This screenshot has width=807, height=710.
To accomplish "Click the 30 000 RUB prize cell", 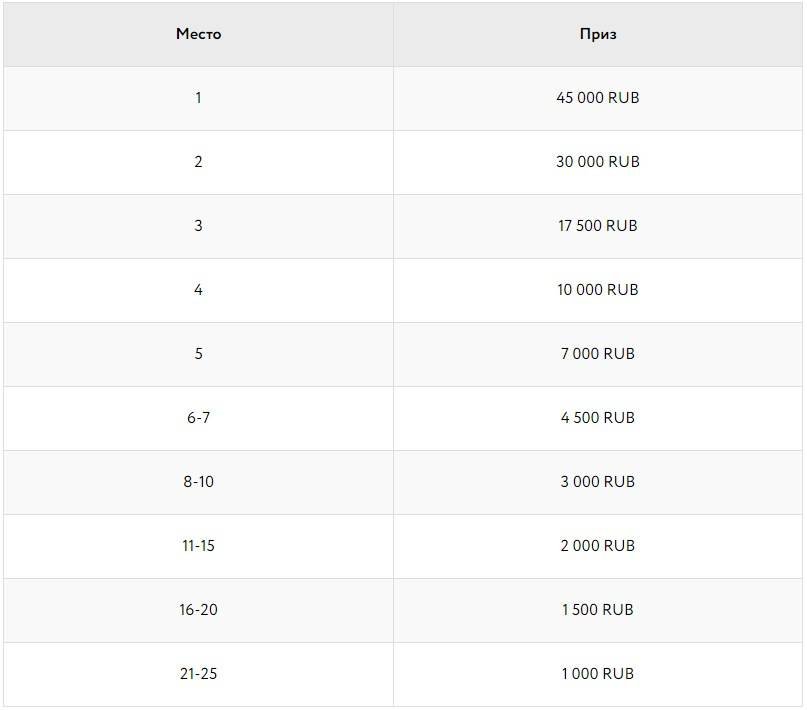I will click(x=598, y=162).
